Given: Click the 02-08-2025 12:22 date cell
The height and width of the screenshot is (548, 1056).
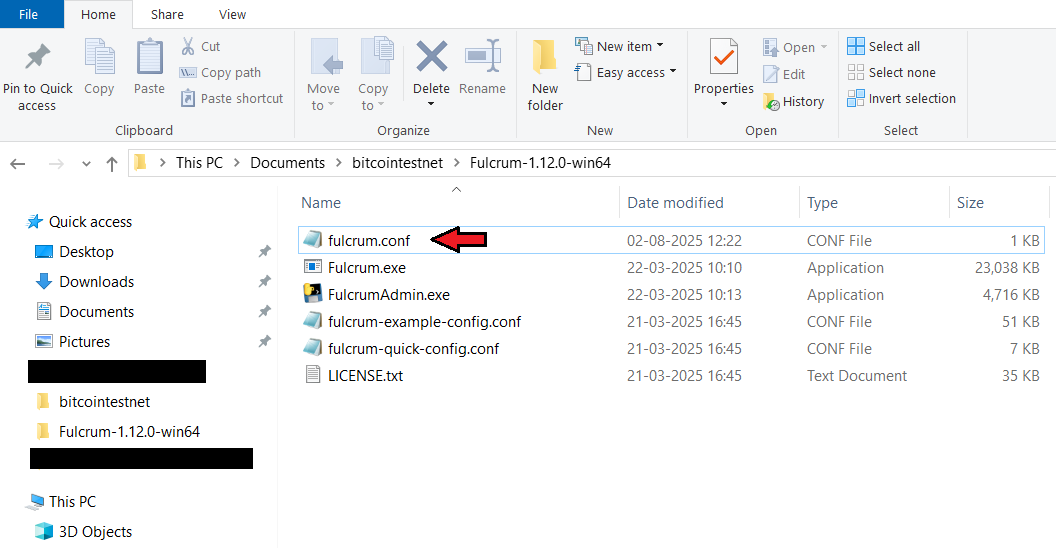Looking at the screenshot, I should [684, 240].
